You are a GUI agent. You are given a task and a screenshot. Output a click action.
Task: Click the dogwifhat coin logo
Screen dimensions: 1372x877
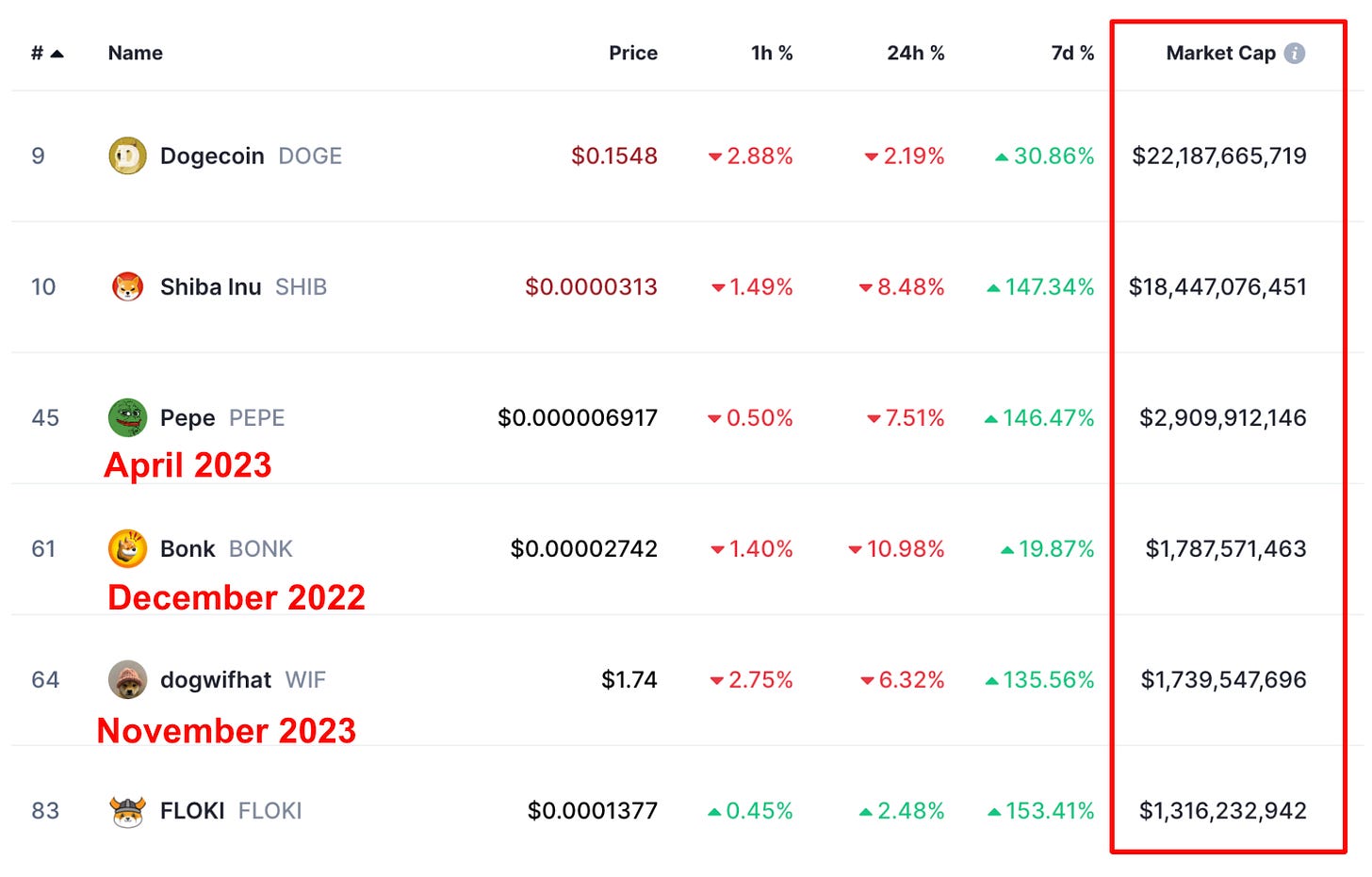coord(127,679)
